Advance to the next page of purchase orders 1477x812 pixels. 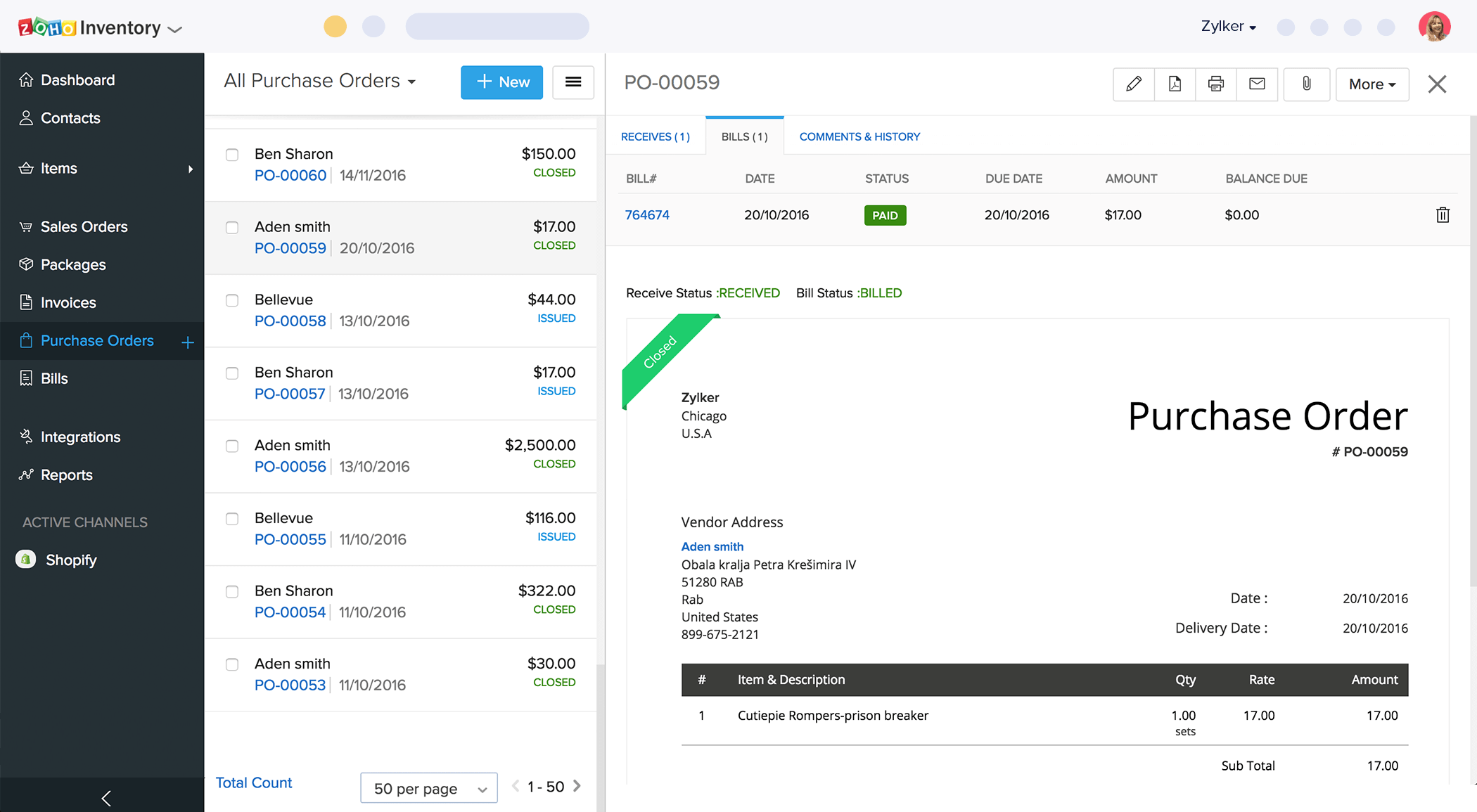[577, 786]
